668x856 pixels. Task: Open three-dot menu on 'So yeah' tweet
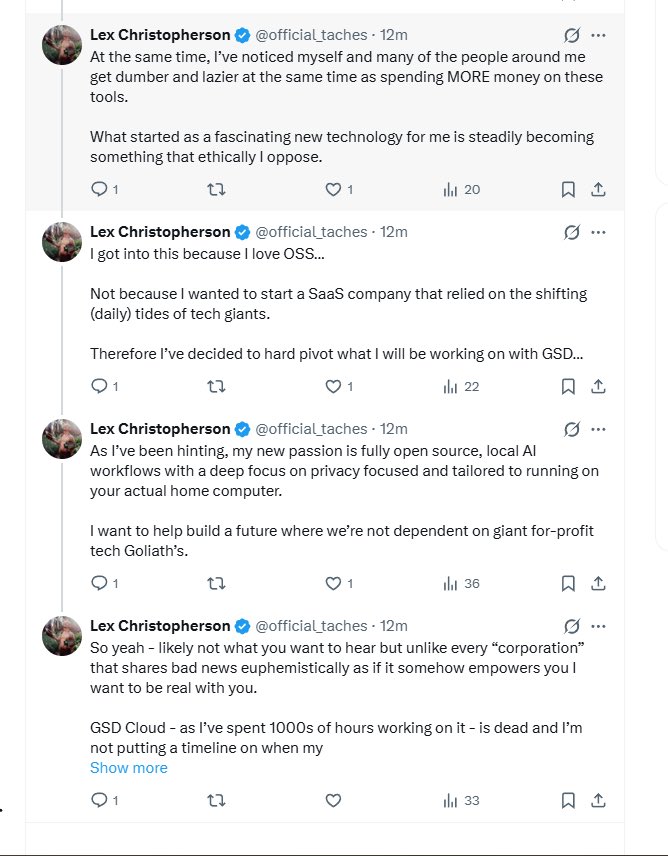[598, 626]
